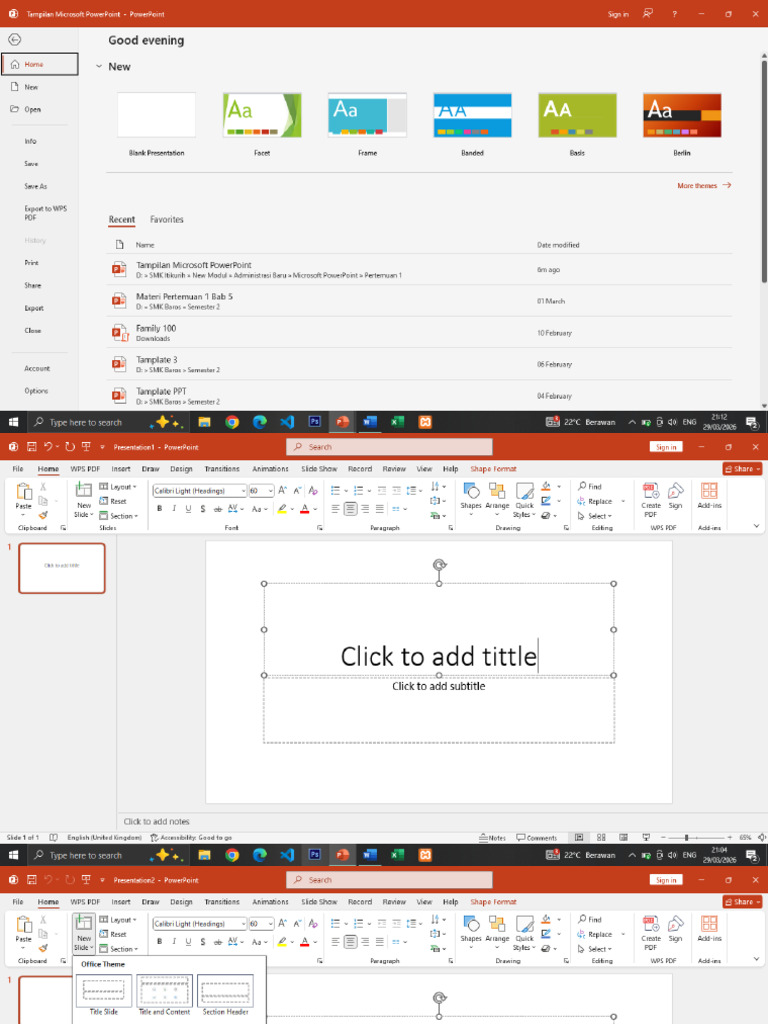
Task: Click Notes button in Presentation1 status bar
Action: [x=492, y=837]
